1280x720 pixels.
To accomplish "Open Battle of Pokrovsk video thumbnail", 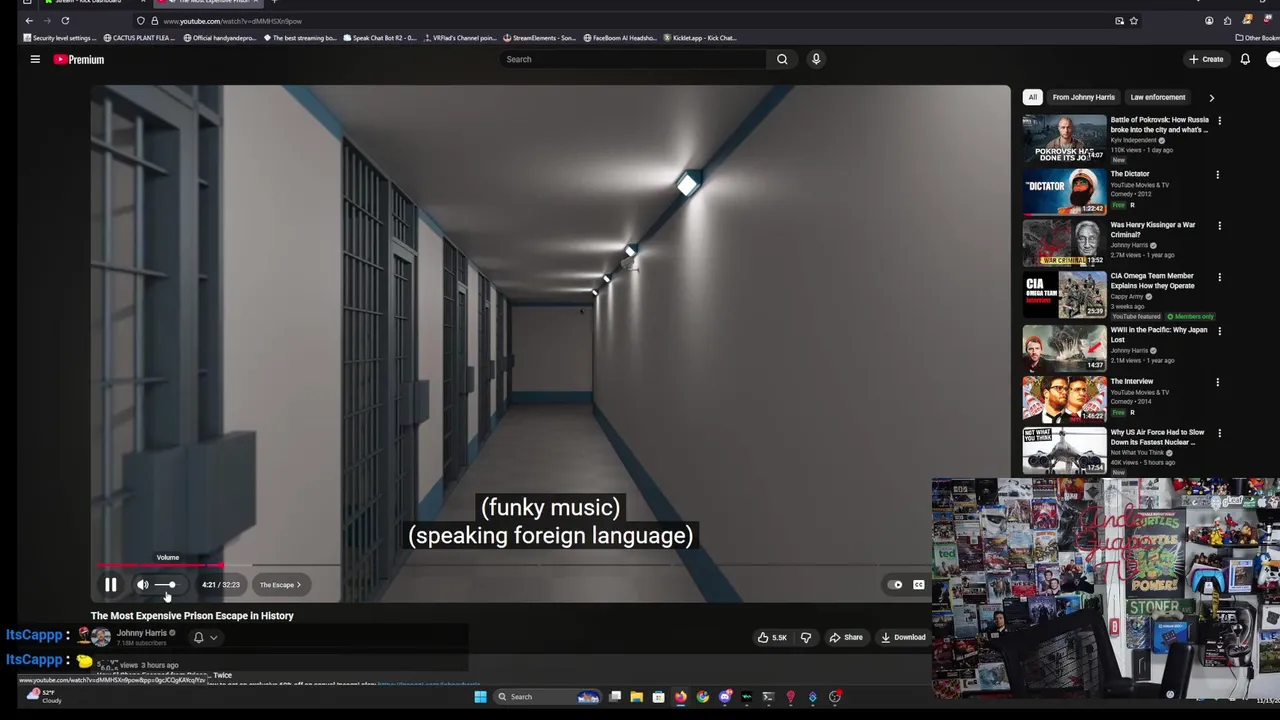I will coord(1064,139).
